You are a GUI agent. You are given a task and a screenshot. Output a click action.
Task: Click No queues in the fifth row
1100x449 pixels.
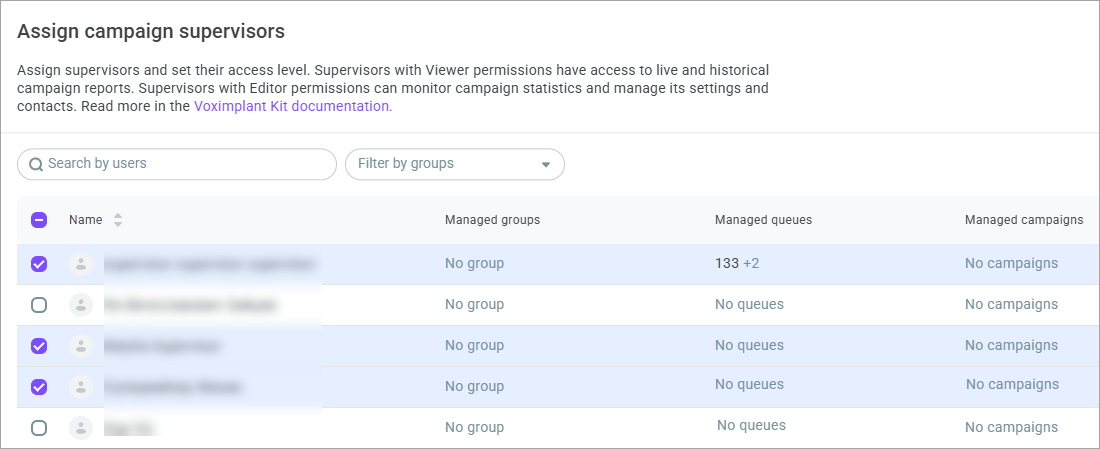coord(751,426)
